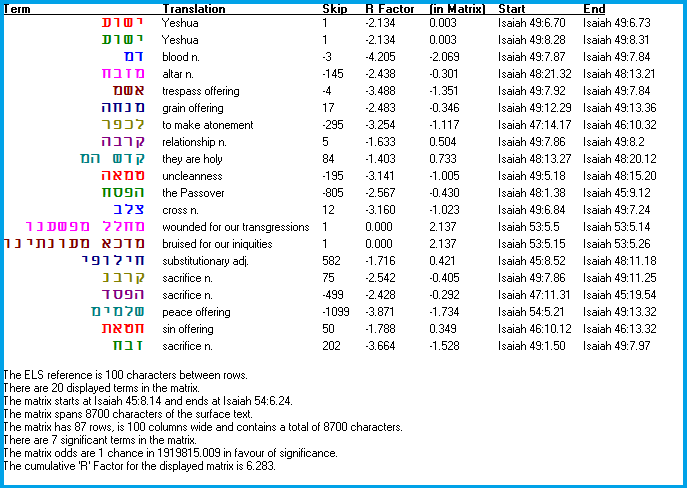Click the Start column header
687x488 pixels.
tap(512, 9)
